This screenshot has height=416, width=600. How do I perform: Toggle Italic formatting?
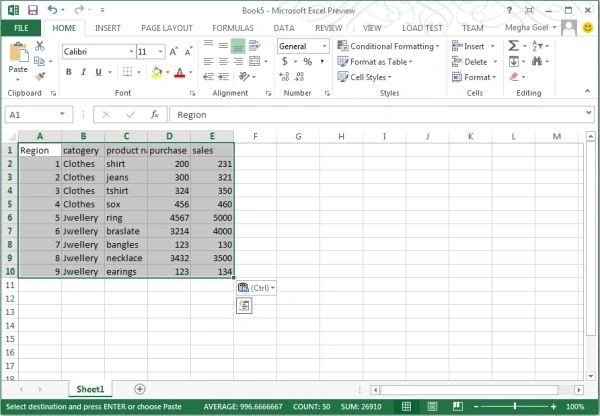point(83,72)
